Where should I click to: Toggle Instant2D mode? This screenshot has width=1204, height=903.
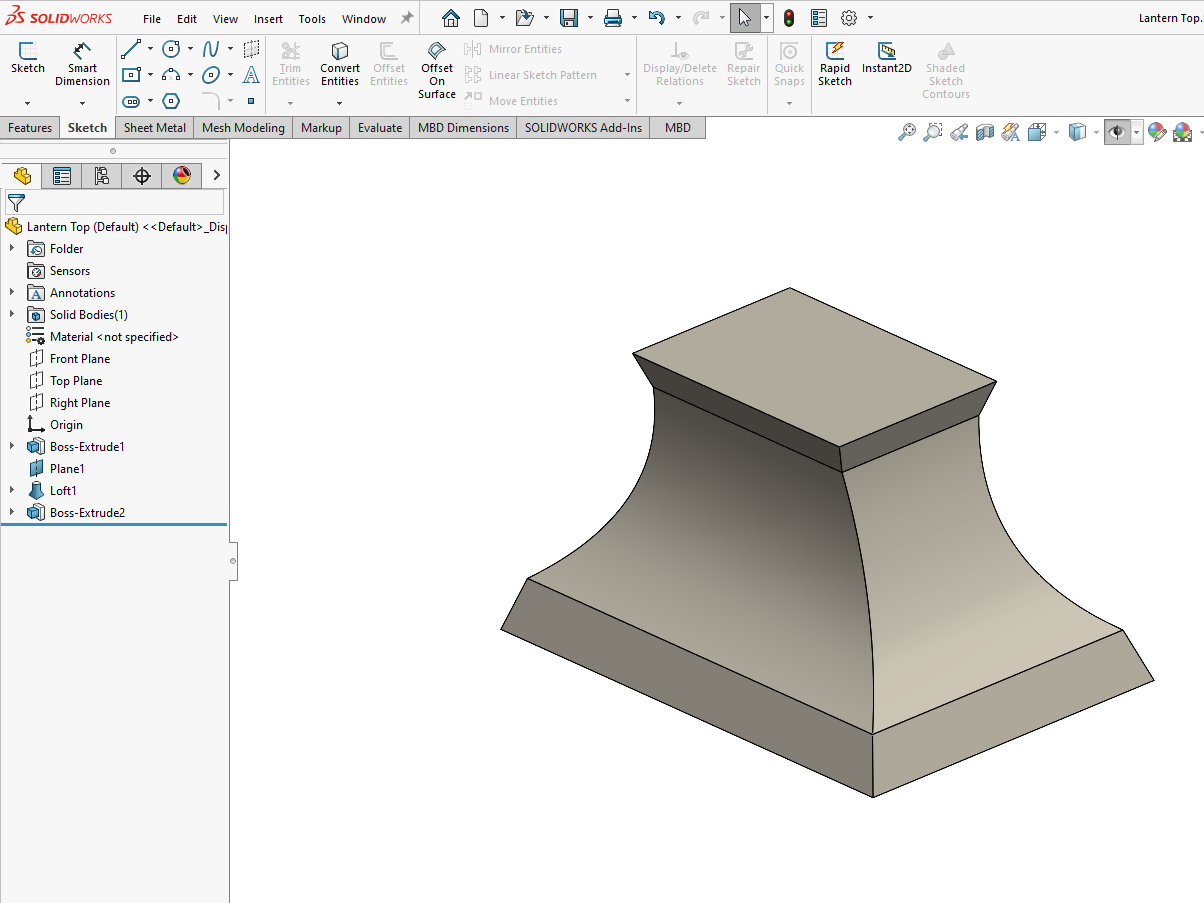point(887,58)
